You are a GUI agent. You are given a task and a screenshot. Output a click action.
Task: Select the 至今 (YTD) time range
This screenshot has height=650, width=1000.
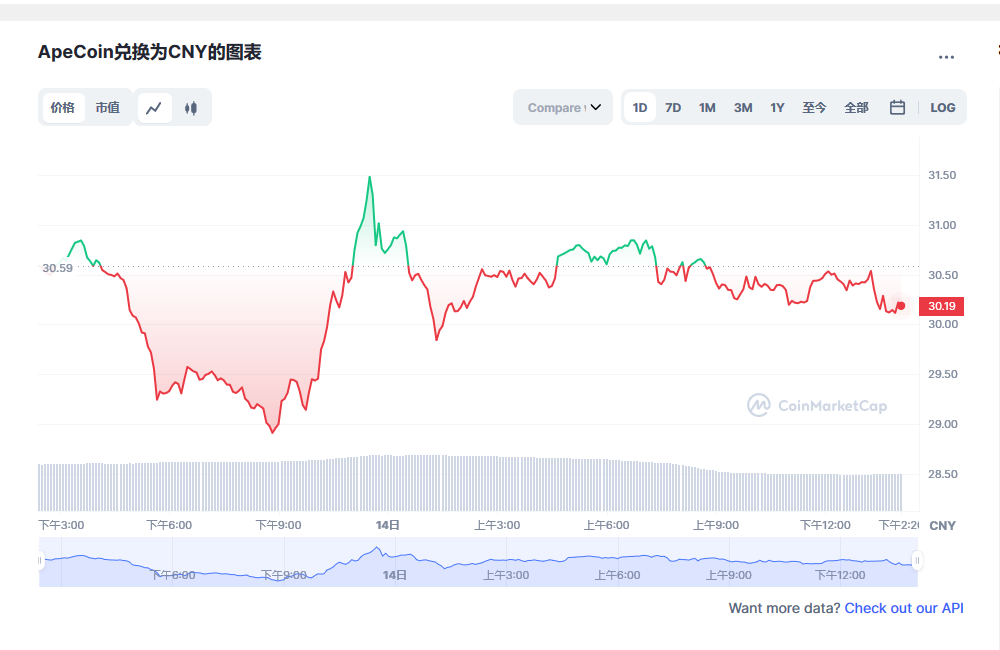[x=814, y=108]
